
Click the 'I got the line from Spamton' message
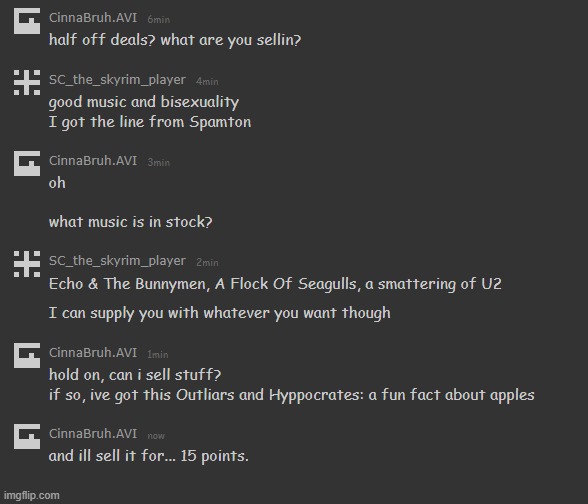point(150,122)
